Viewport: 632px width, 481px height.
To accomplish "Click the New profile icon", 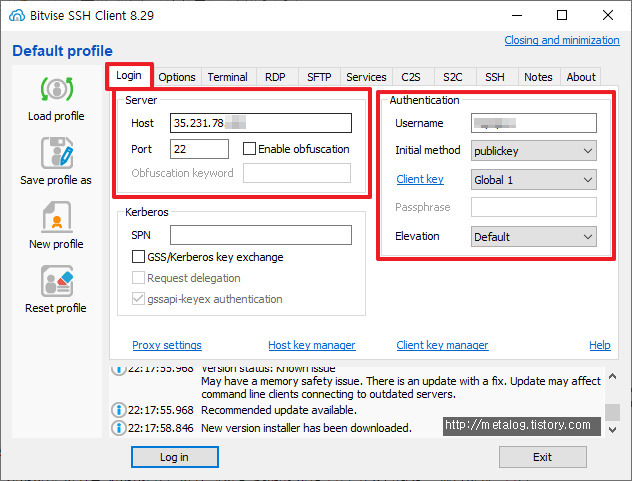I will [57, 217].
